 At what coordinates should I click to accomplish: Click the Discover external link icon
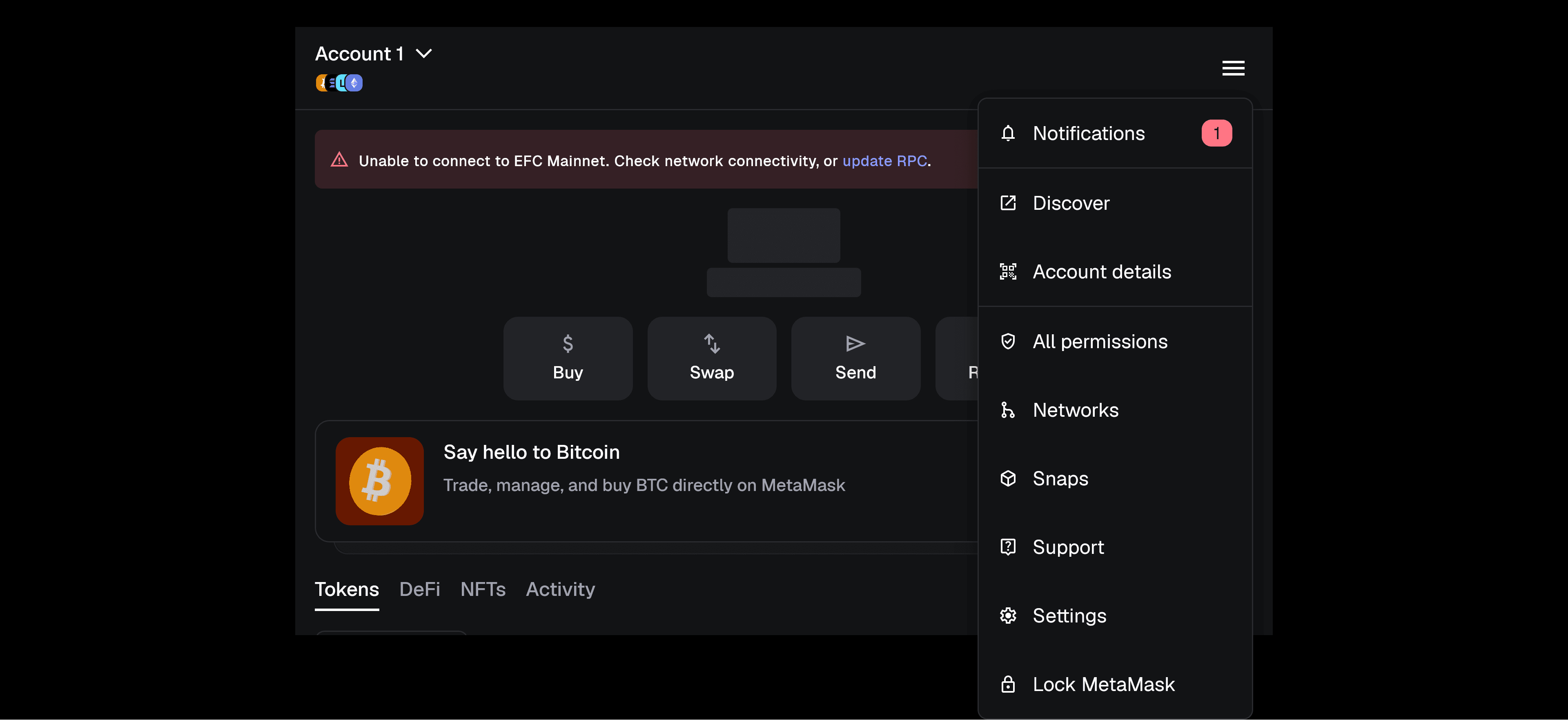[1008, 203]
